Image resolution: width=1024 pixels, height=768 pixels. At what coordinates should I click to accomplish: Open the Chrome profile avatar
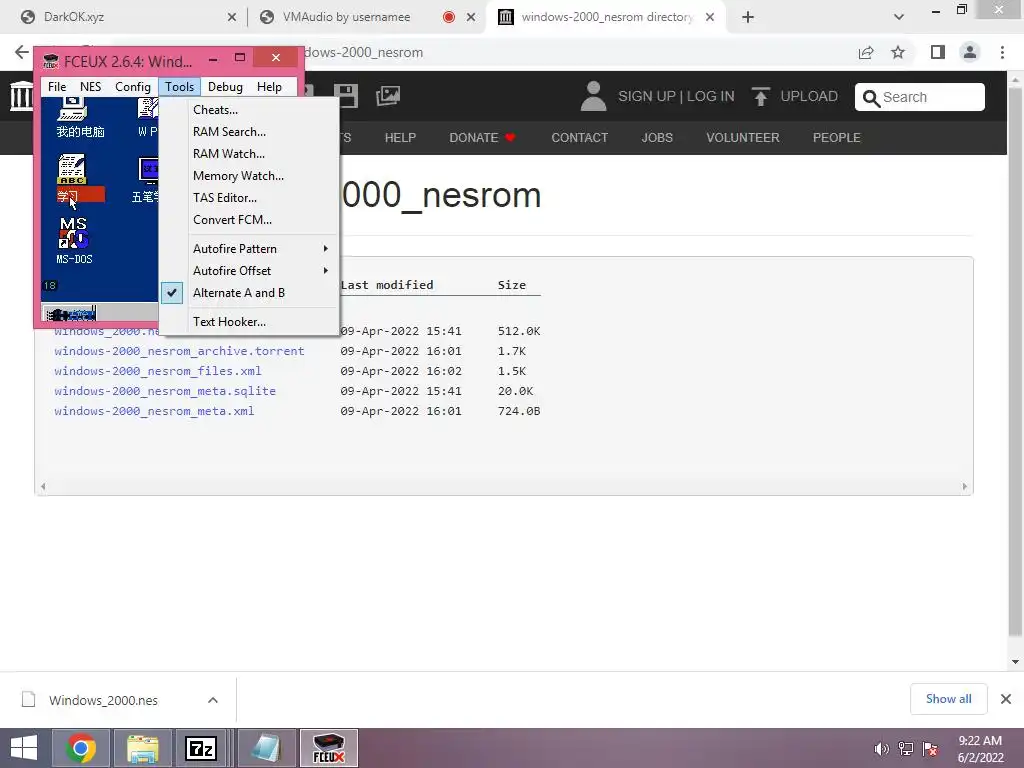coord(970,52)
